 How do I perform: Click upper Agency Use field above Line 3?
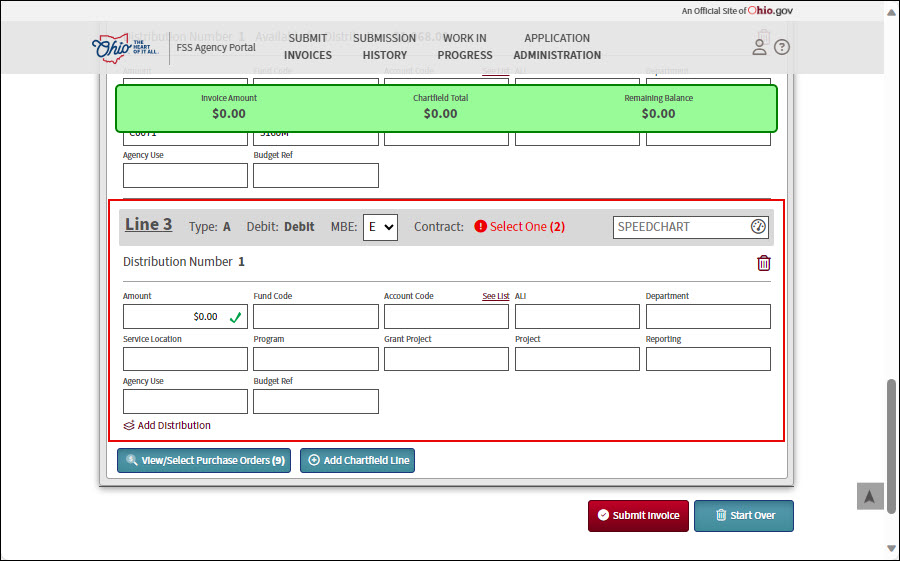pos(185,176)
